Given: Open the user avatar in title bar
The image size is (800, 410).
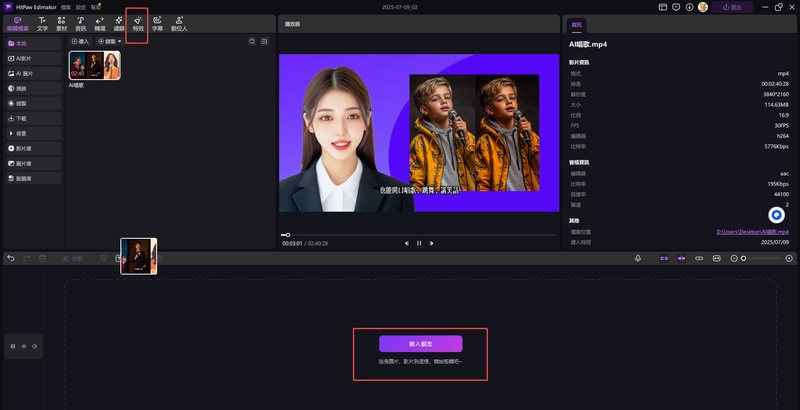Looking at the screenshot, I should pyautogui.click(x=703, y=7).
